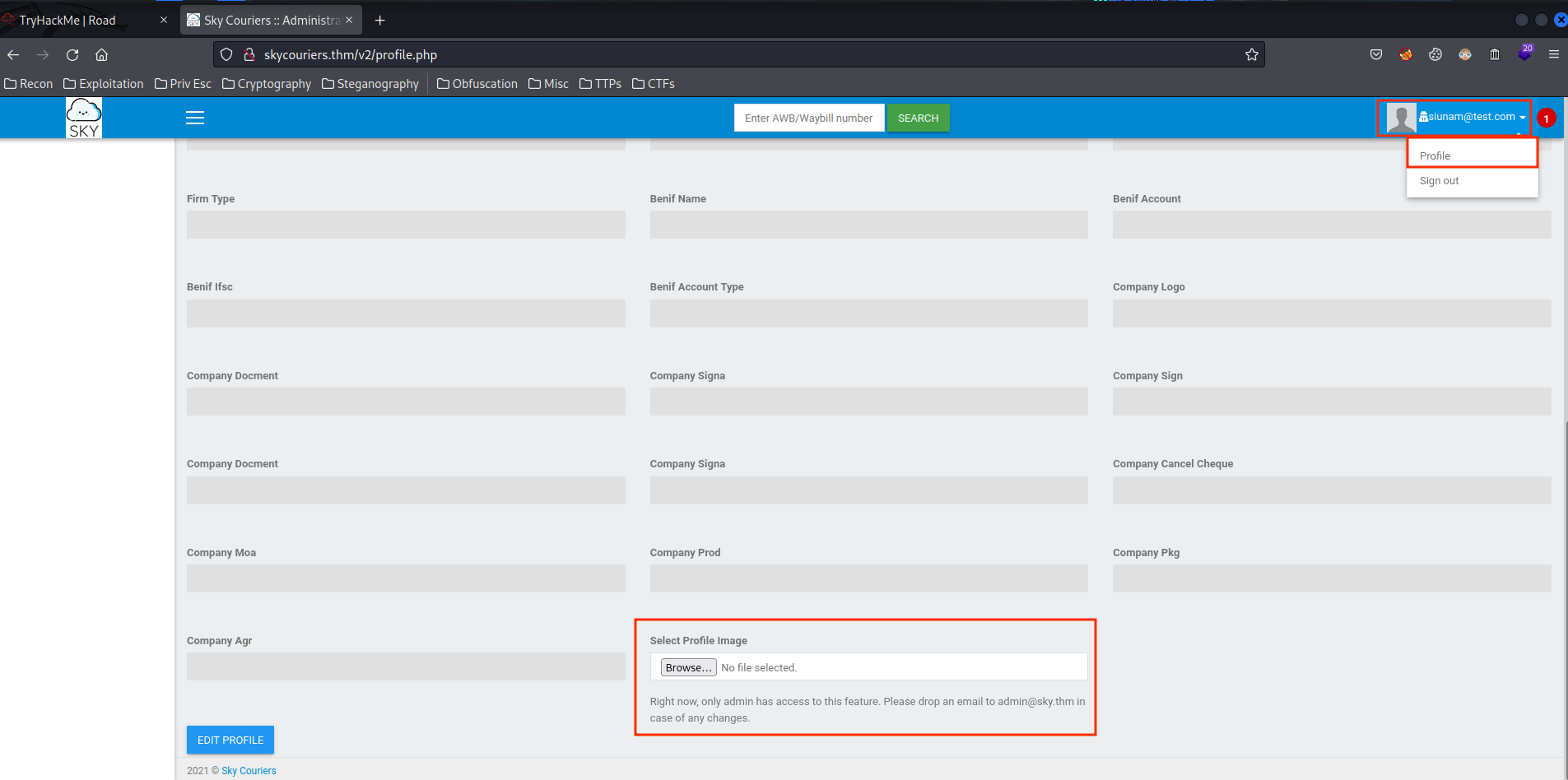This screenshot has height=780, width=1568.
Task: Close the TryHackMe Road tab
Action: pos(163,21)
